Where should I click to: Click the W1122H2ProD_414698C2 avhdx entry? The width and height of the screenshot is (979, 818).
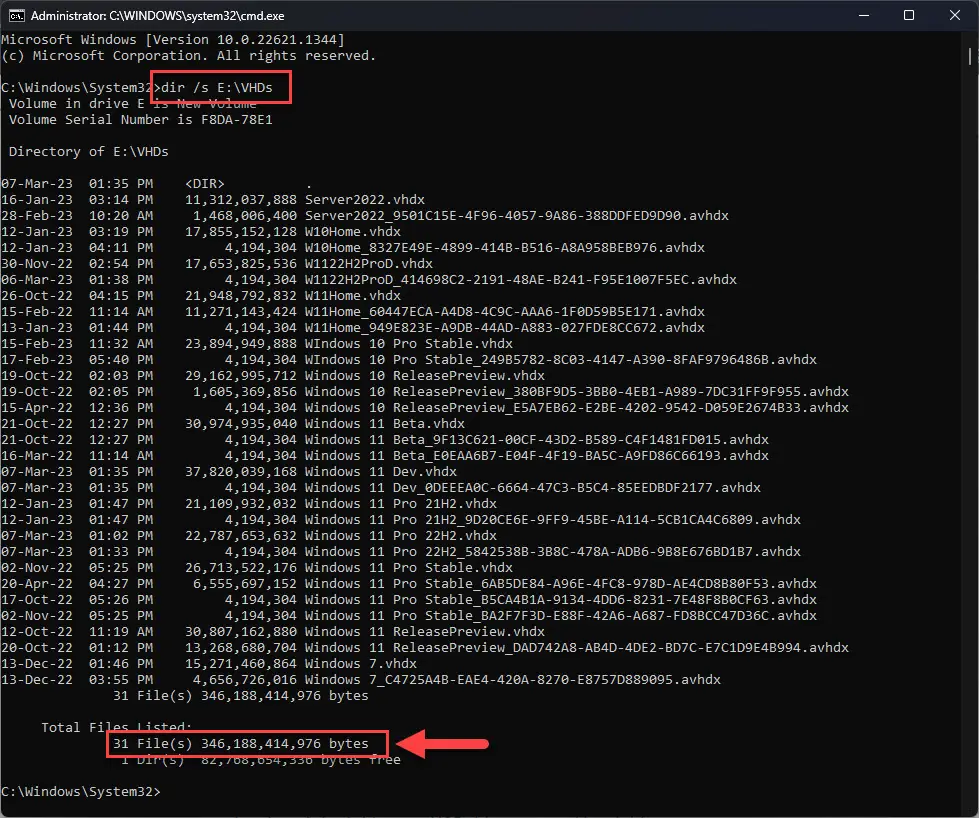pos(521,279)
